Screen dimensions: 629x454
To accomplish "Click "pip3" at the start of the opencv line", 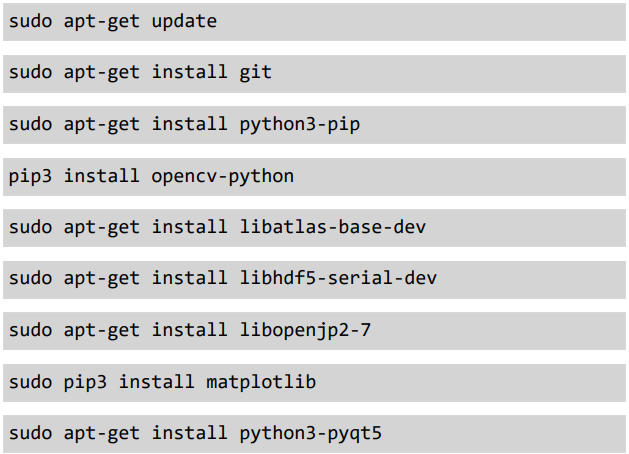I will 31,177.
